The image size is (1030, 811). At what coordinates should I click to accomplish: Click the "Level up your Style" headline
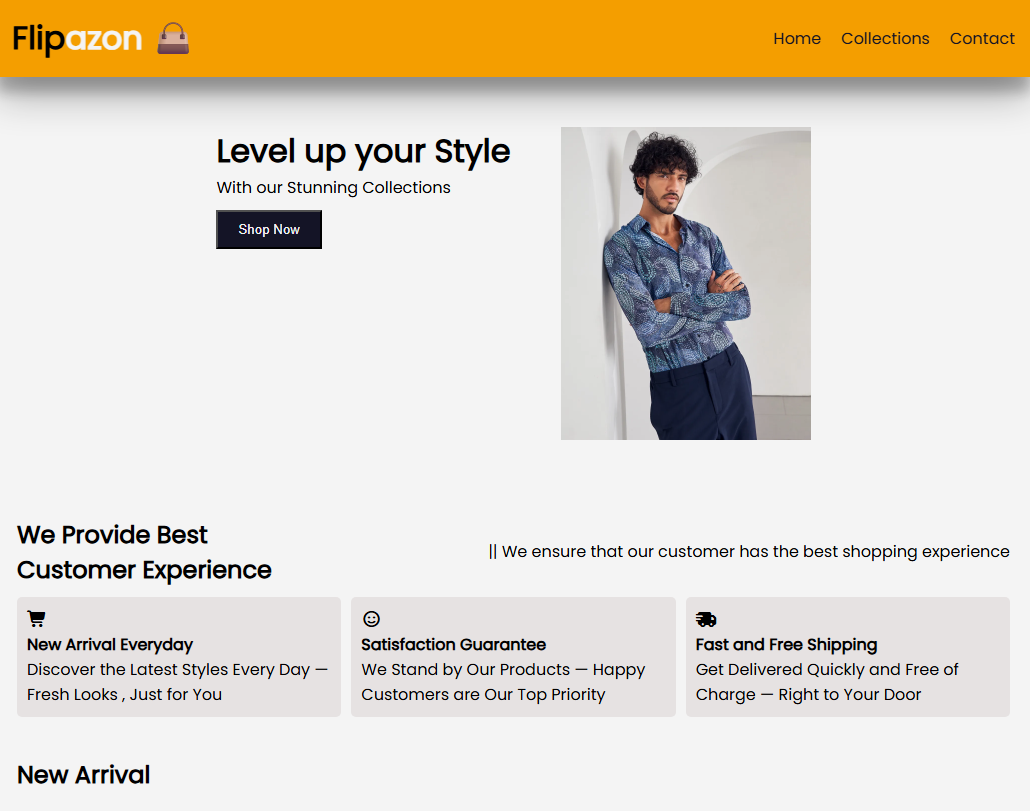(x=363, y=152)
